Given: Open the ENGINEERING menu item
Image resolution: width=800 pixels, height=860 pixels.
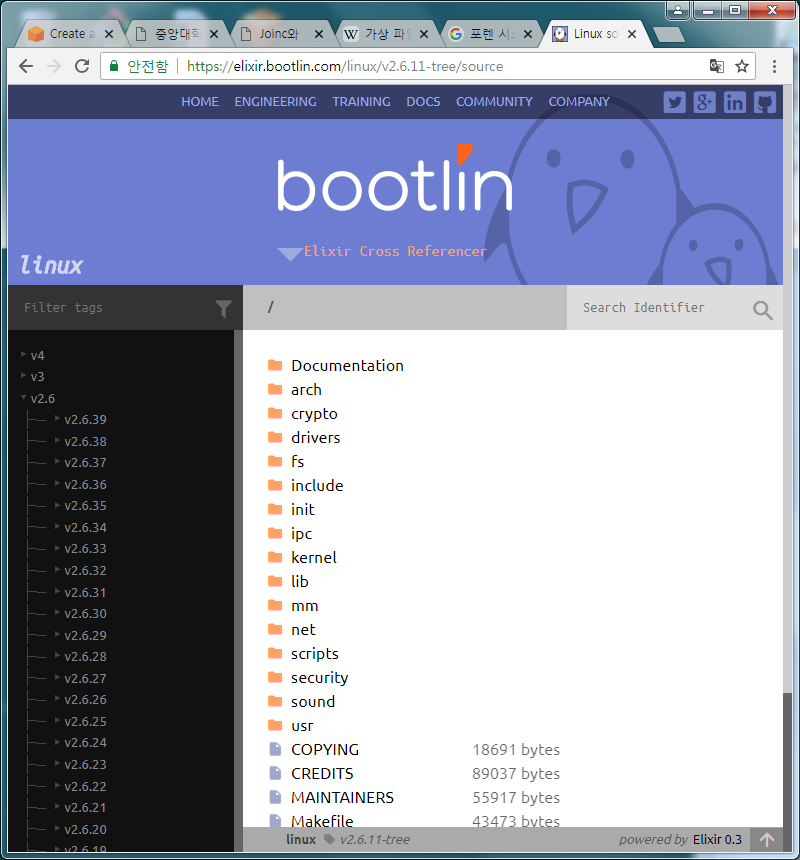Looking at the screenshot, I should click(275, 102).
